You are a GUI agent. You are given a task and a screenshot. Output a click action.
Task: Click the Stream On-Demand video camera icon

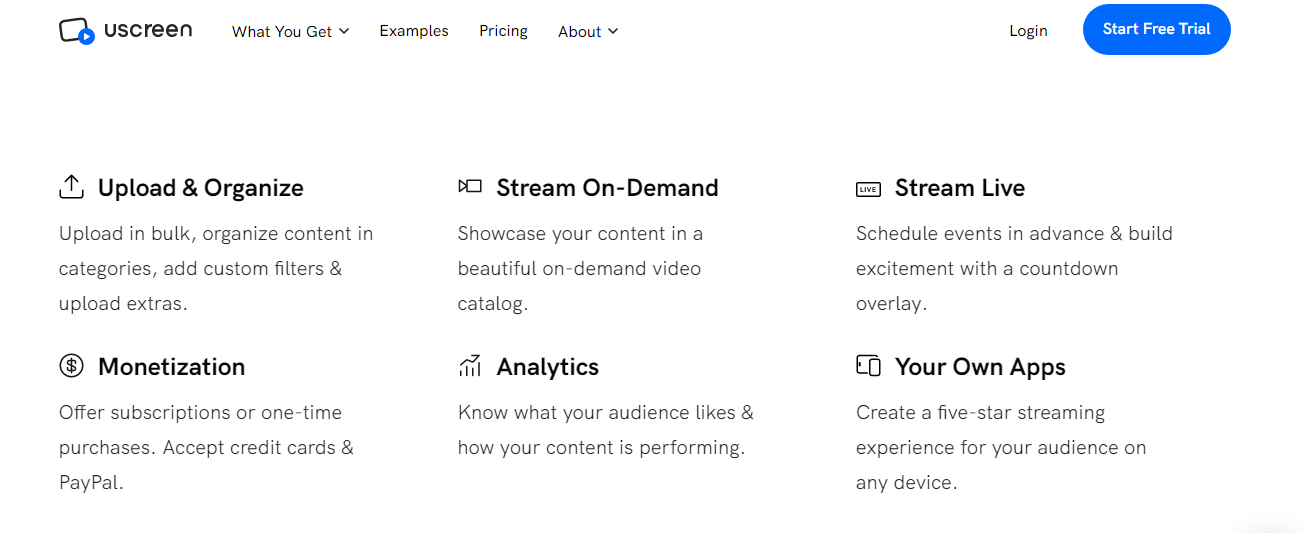[470, 187]
